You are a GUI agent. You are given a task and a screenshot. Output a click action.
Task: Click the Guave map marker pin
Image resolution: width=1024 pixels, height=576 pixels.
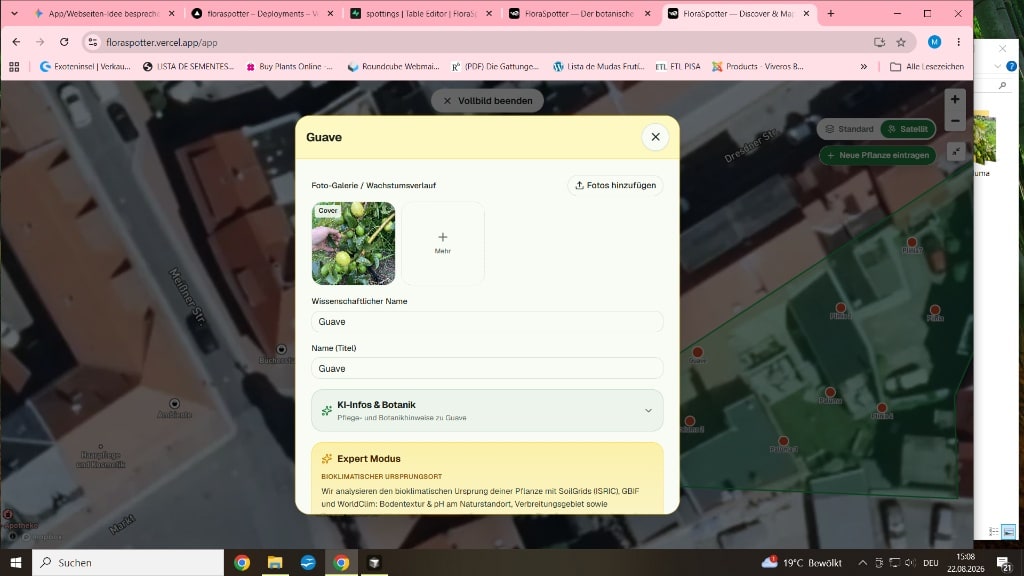[x=697, y=353]
